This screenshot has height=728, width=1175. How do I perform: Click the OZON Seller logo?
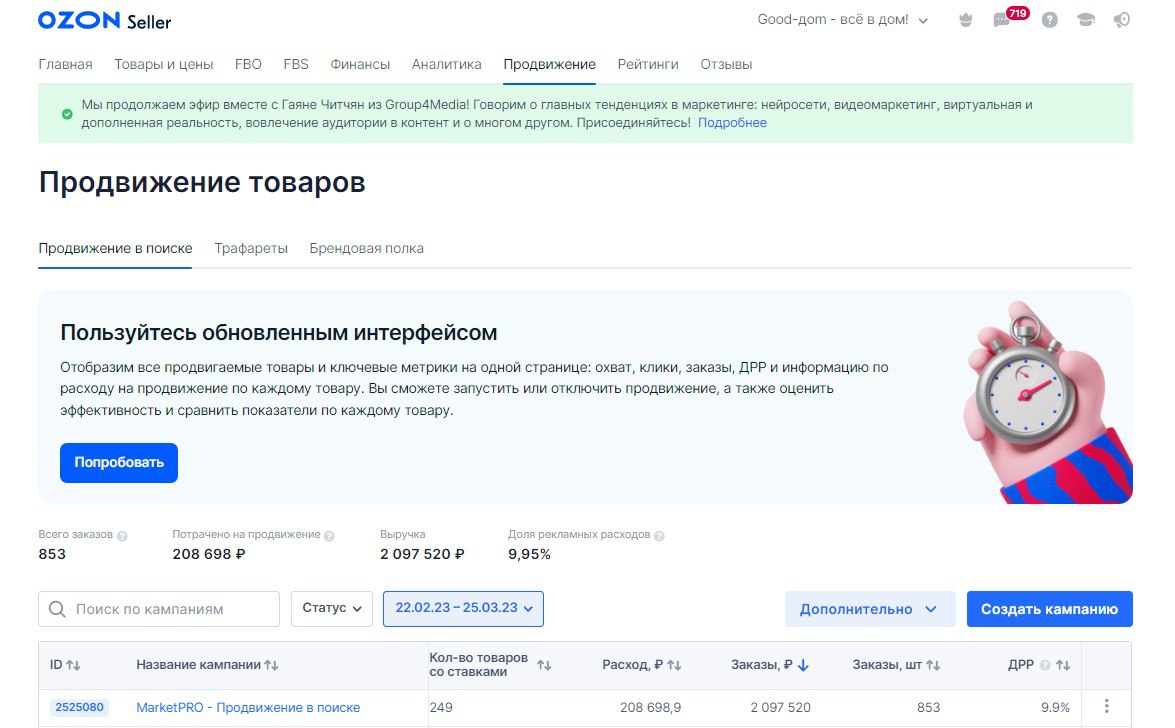[104, 20]
